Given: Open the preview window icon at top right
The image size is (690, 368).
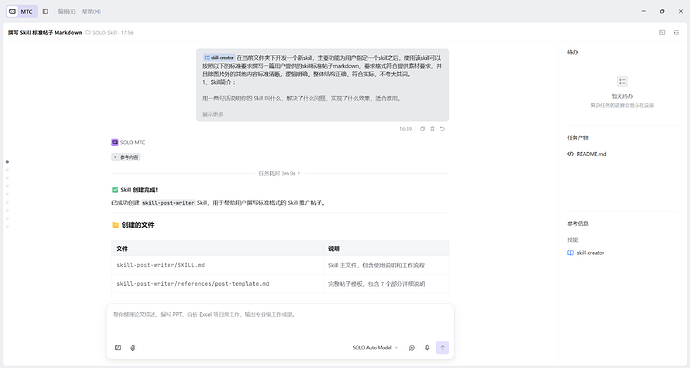Looking at the screenshot, I should click(662, 32).
